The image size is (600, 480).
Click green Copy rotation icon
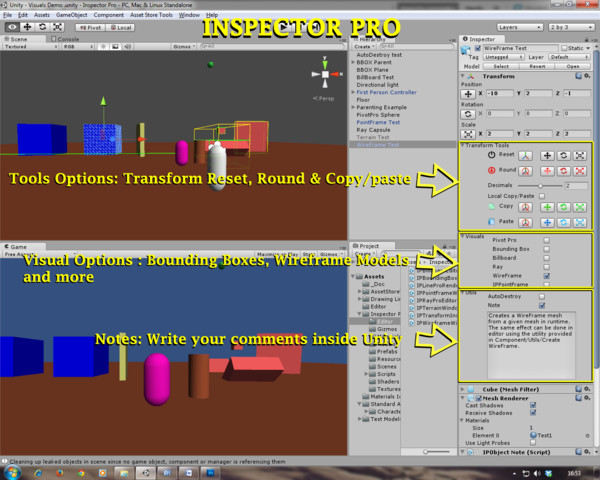(x=563, y=207)
